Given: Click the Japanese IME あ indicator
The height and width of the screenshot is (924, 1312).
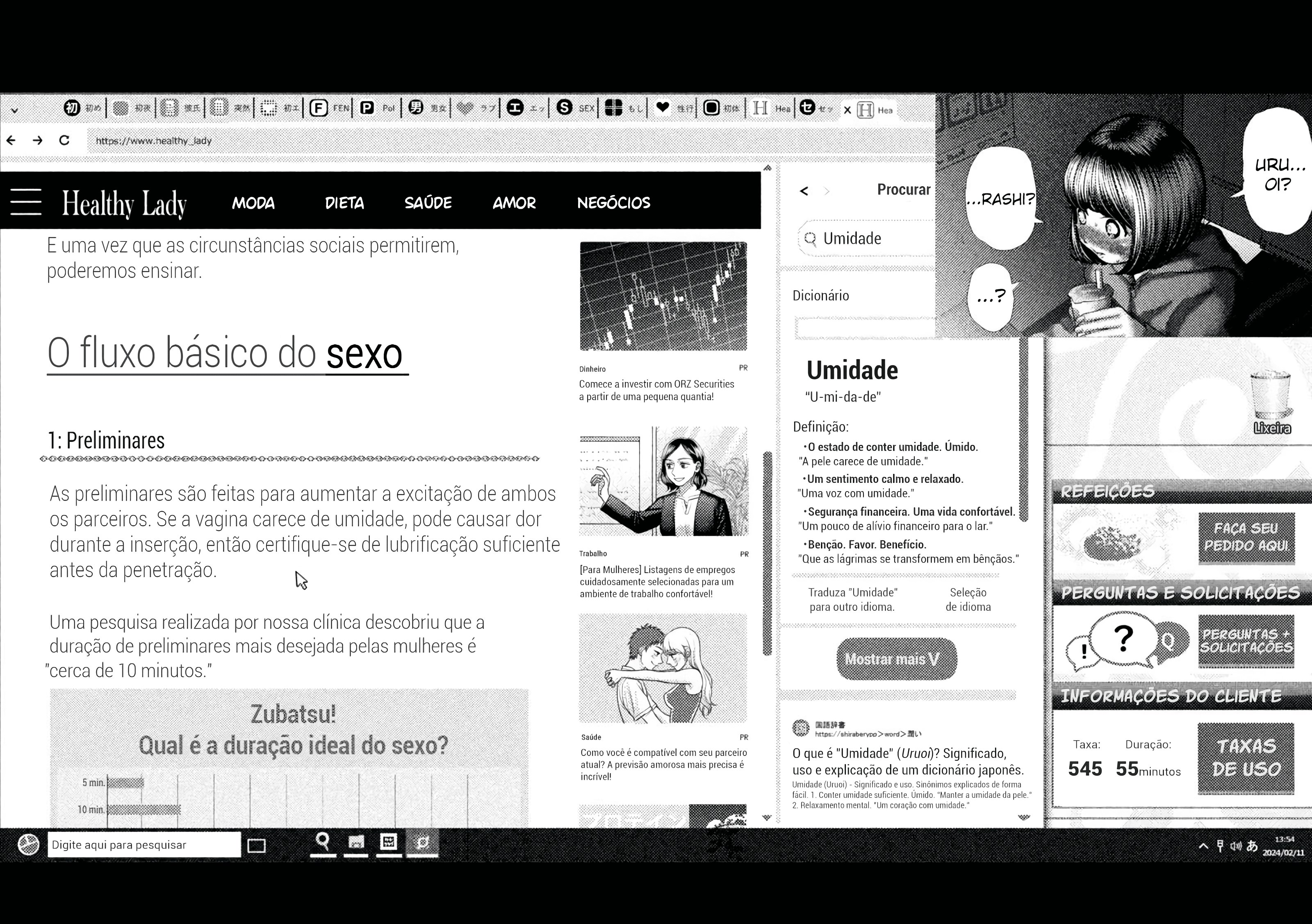Looking at the screenshot, I should click(x=1252, y=846).
